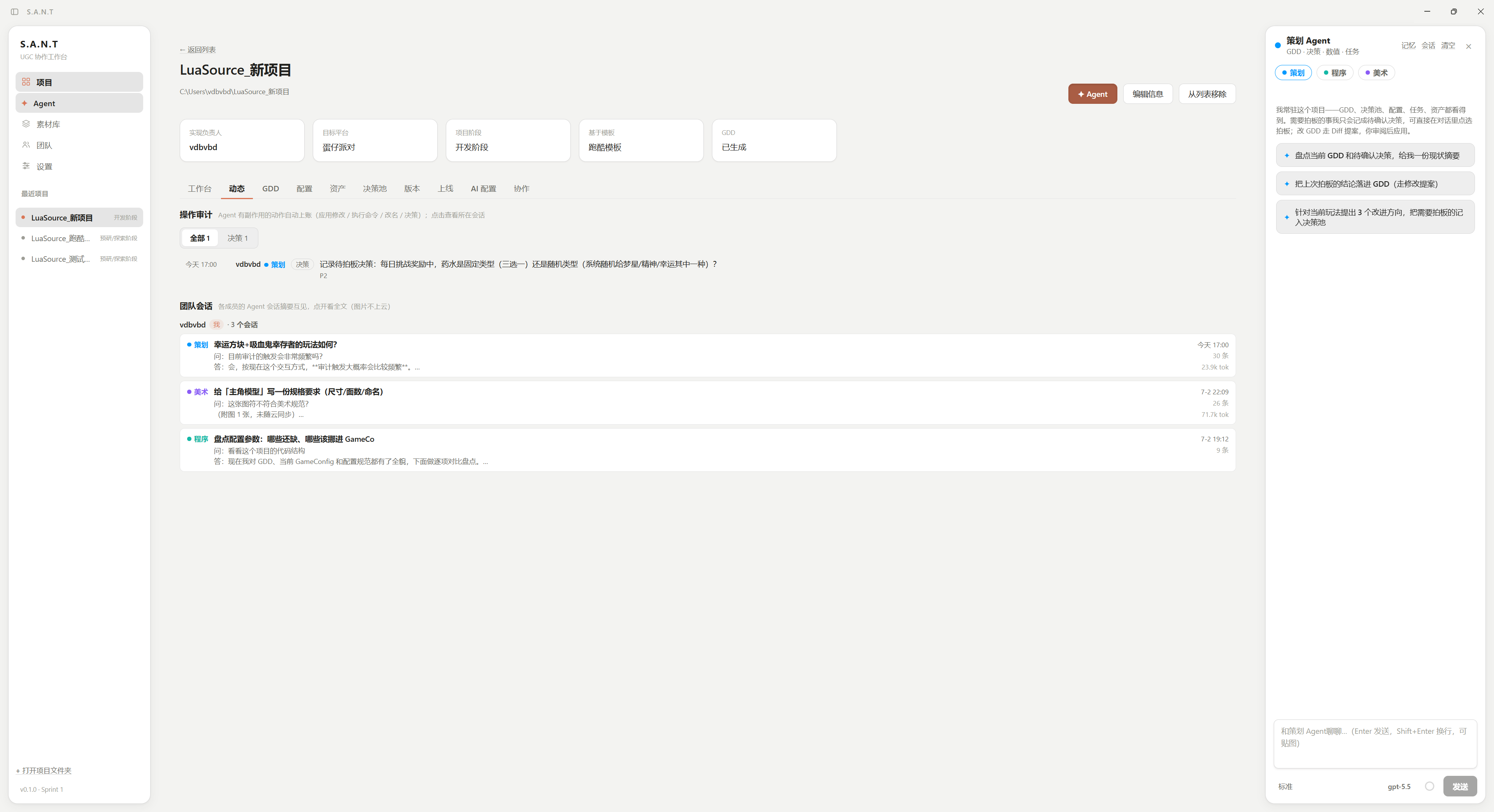
Task: Click the GDD 已生成 info card
Action: click(x=774, y=140)
